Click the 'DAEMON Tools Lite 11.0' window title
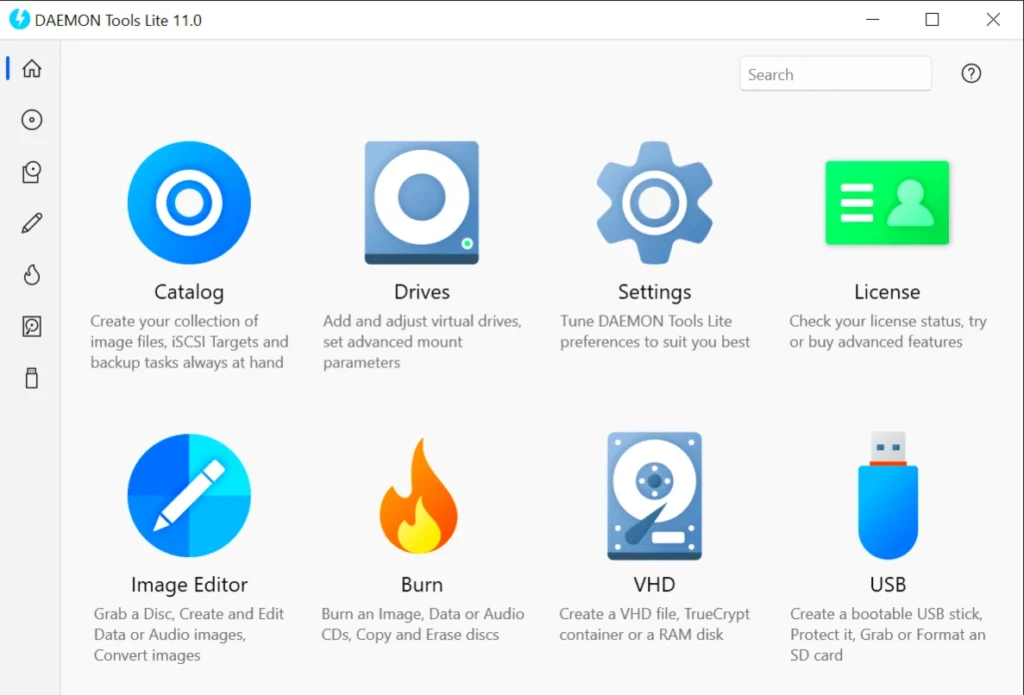The image size is (1024, 695). click(x=118, y=20)
